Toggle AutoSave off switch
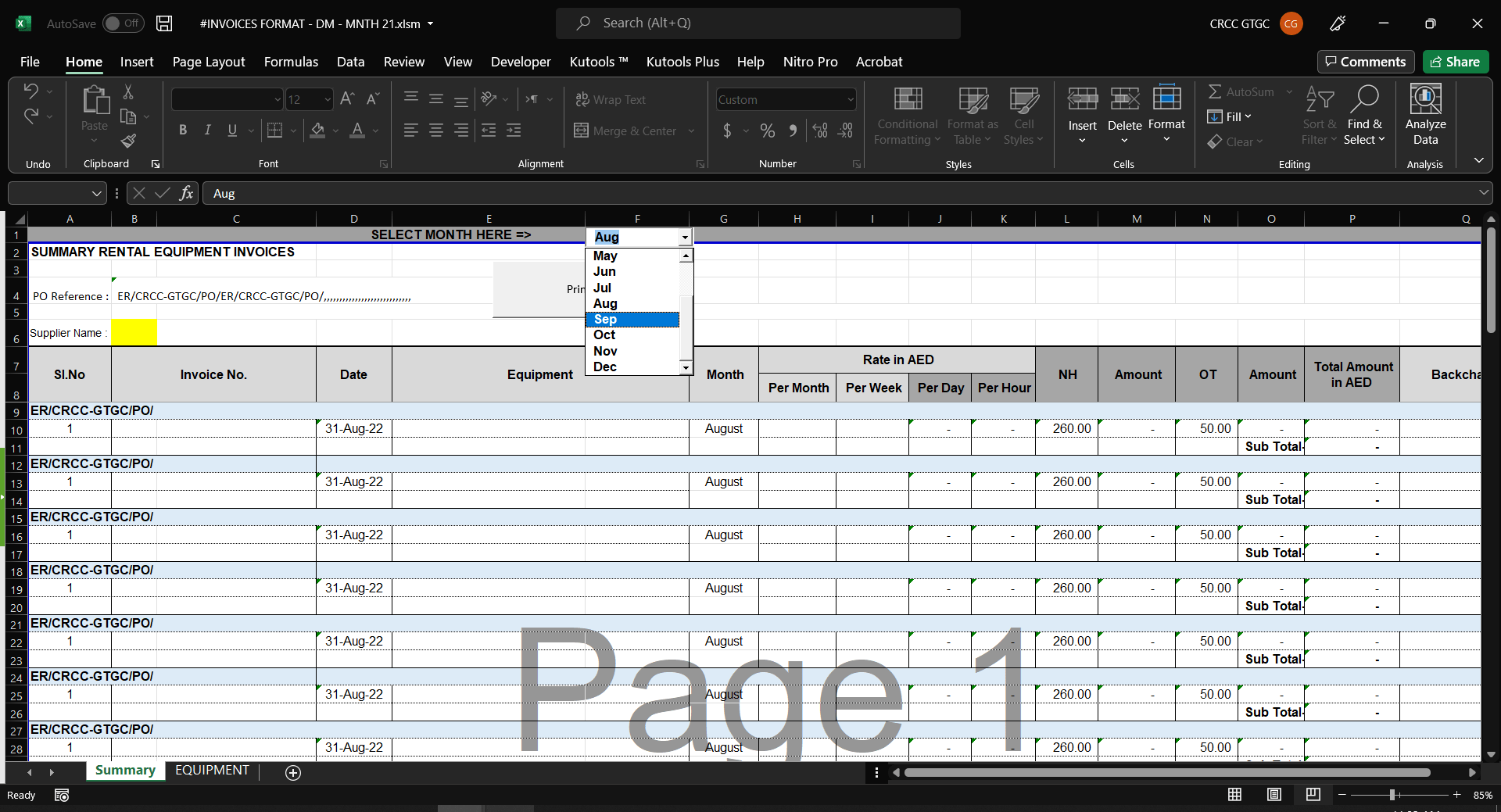The height and width of the screenshot is (812, 1501). click(122, 23)
